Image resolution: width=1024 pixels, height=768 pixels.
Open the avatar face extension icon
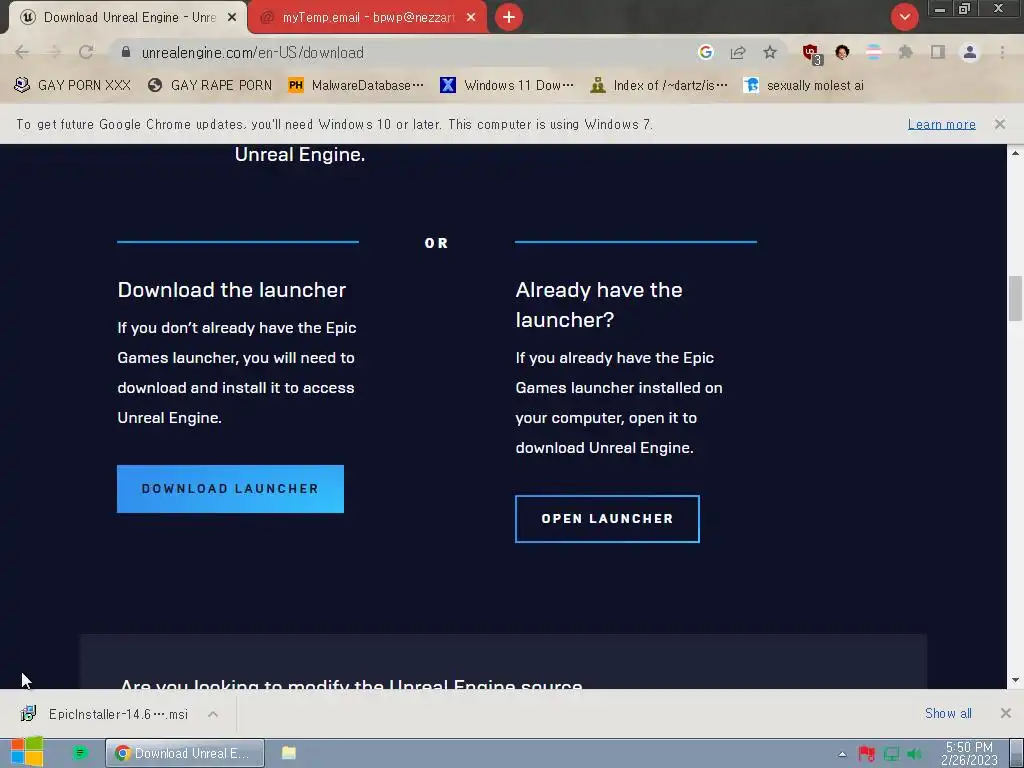pyautogui.click(x=842, y=52)
